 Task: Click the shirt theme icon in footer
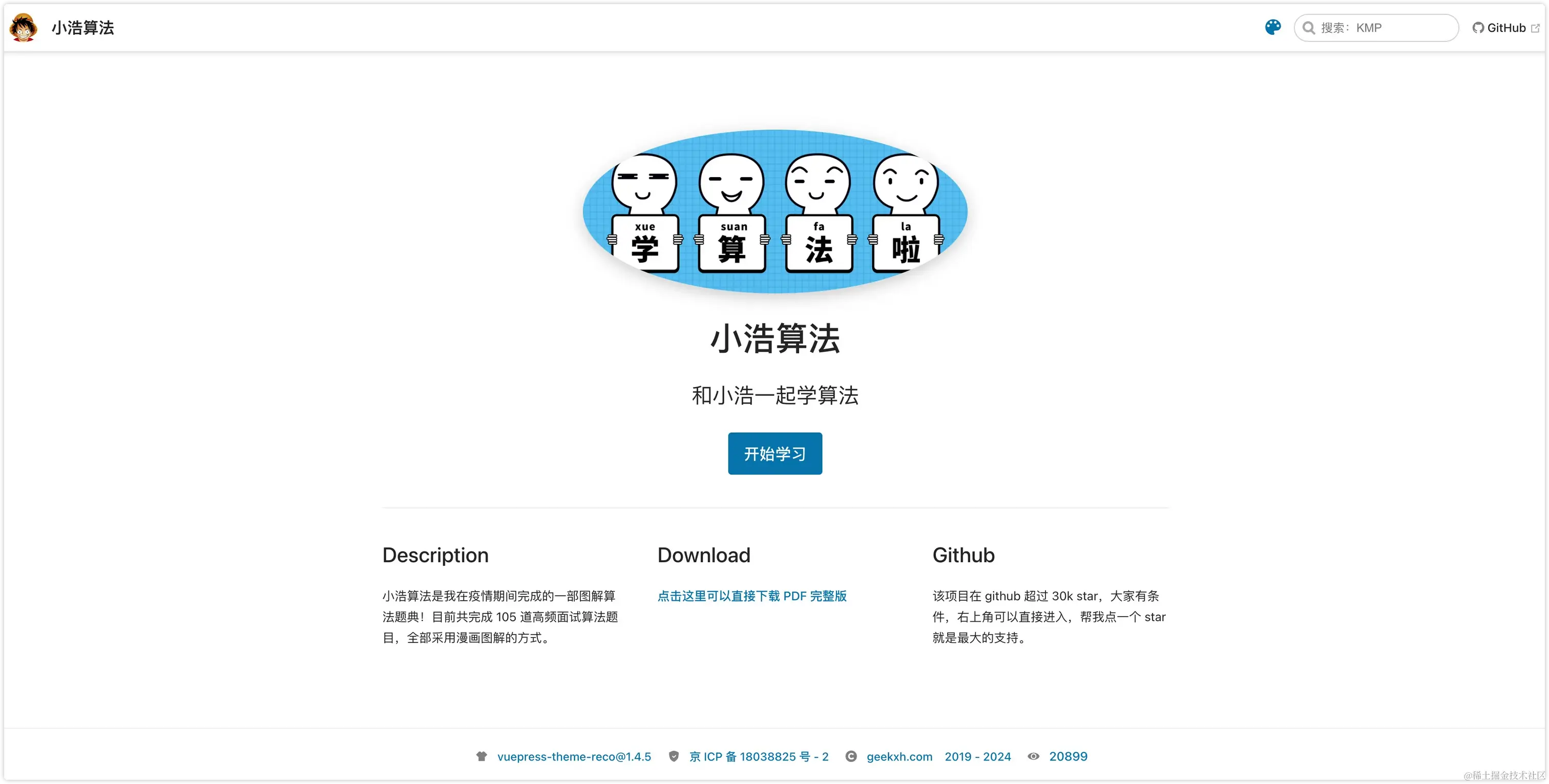(x=481, y=756)
